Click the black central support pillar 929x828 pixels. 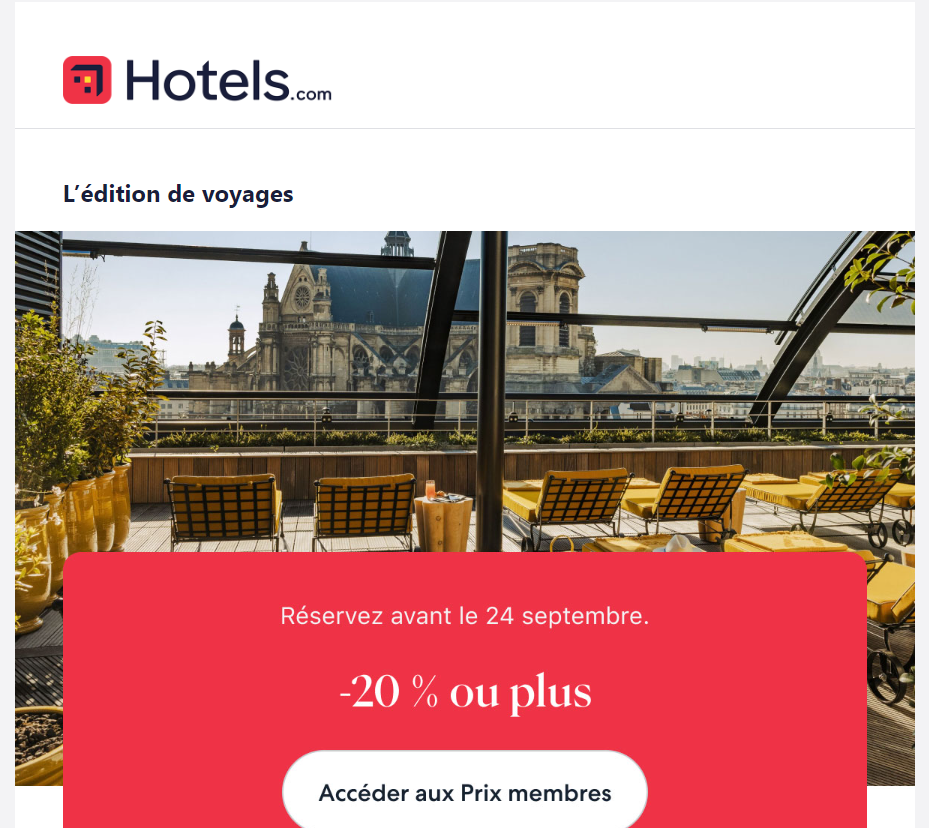pos(493,391)
